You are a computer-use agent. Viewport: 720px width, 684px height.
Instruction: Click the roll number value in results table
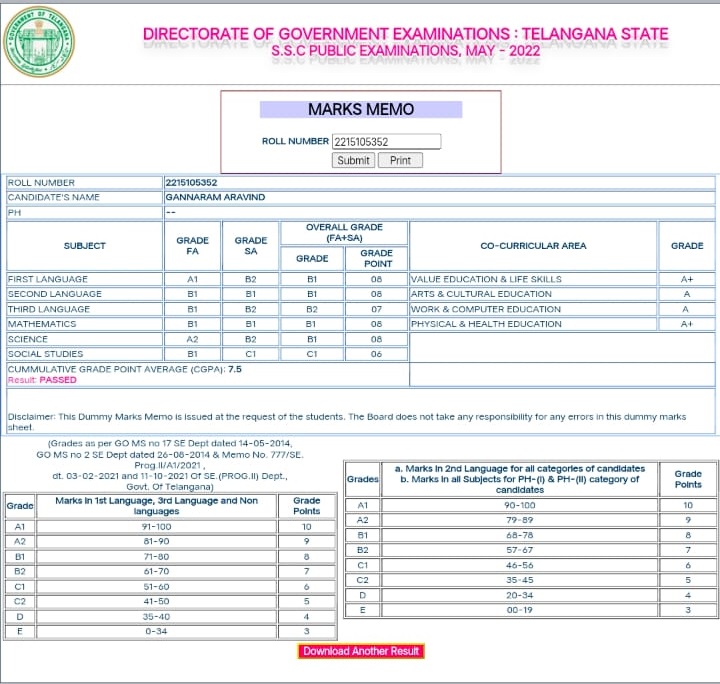click(x=191, y=183)
